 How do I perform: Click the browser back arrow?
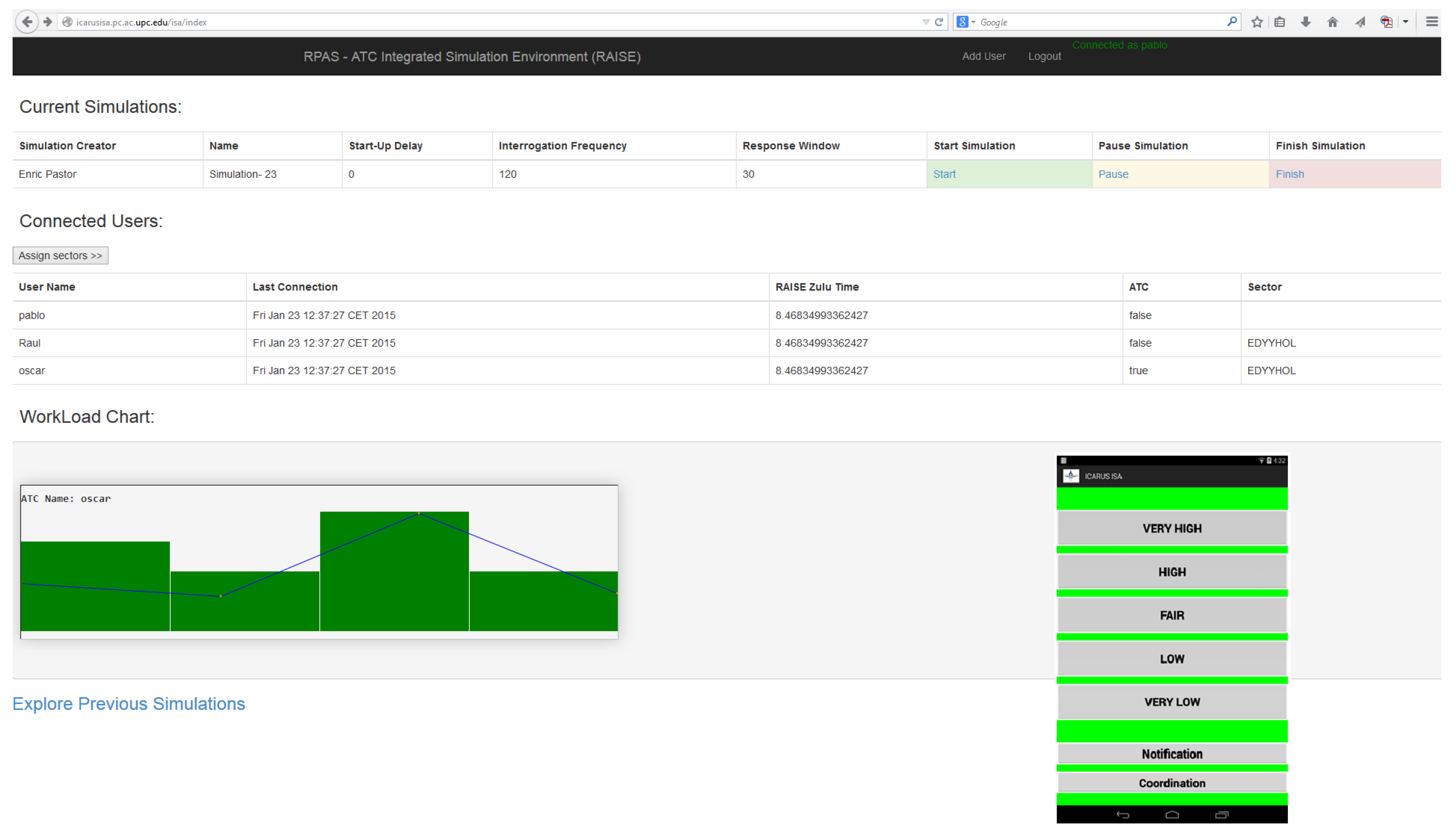[x=26, y=22]
